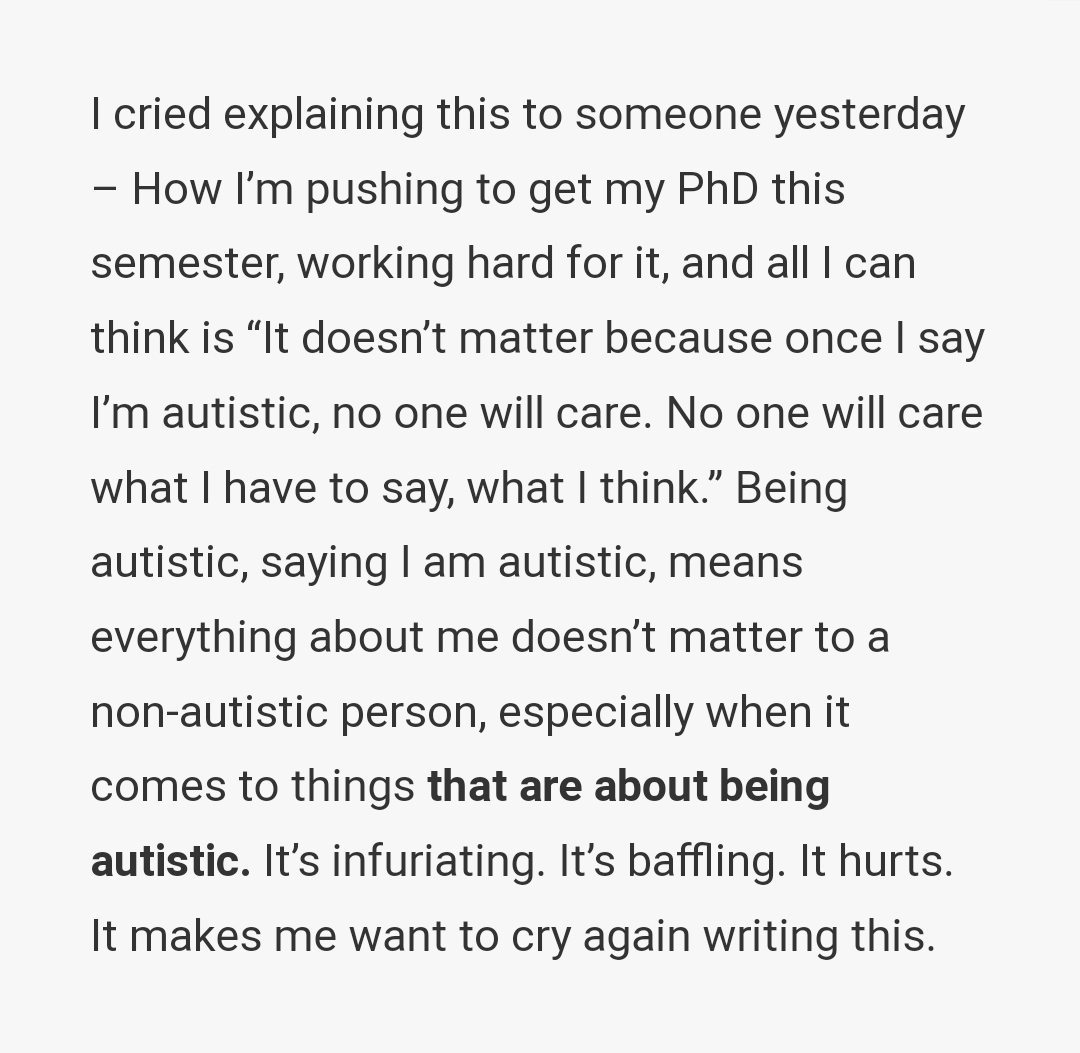Click the bold word 'autistic.'
The height and width of the screenshot is (1053, 1080).
click(171, 861)
